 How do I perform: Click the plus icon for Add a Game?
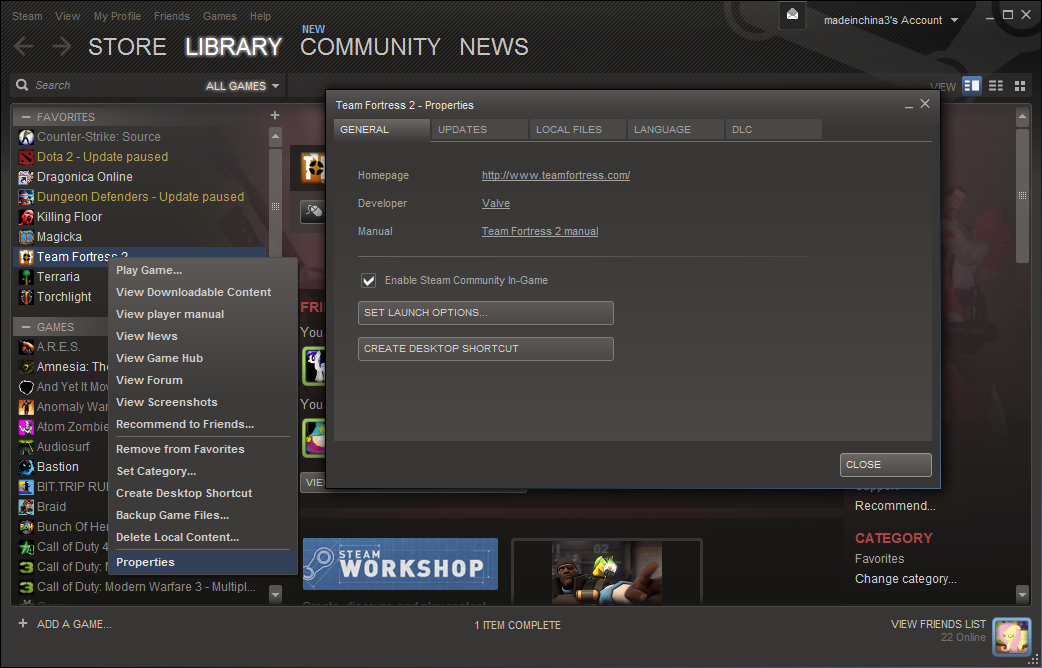click(23, 623)
